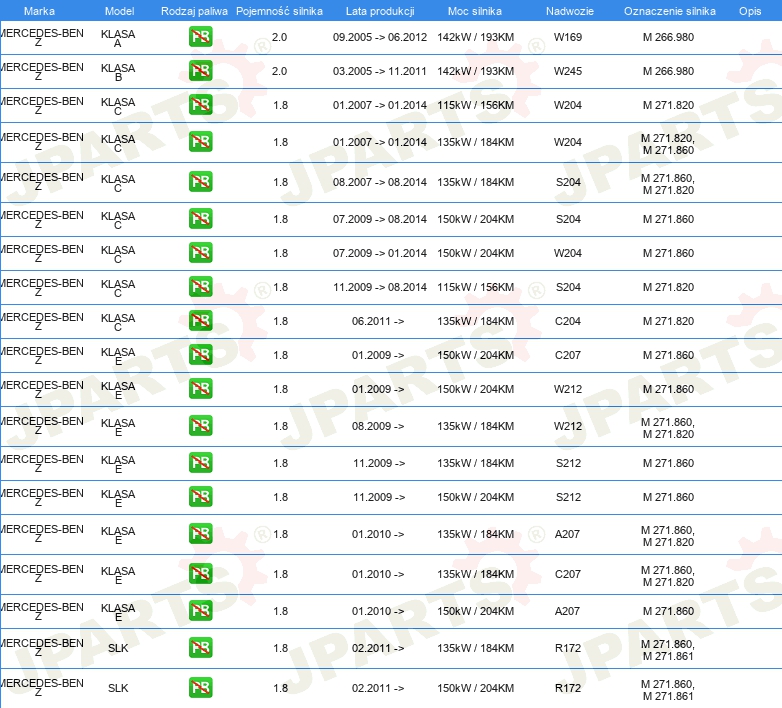
Task: Click the fuel icon for C207 135kW row
Action: point(200,574)
